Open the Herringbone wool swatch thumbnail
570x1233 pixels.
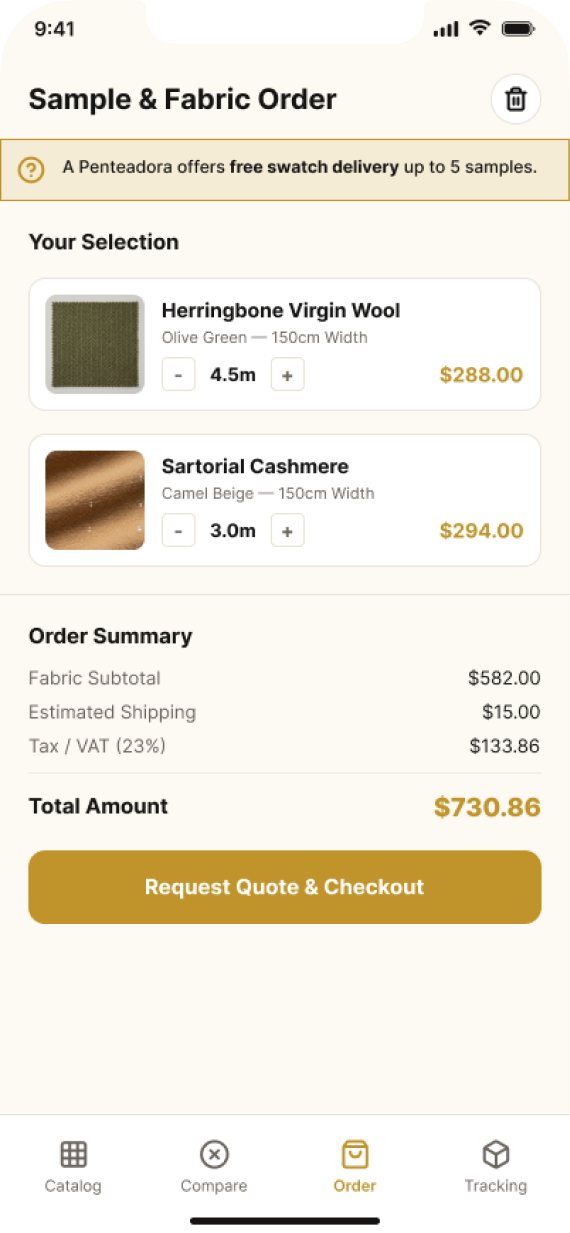(95, 344)
